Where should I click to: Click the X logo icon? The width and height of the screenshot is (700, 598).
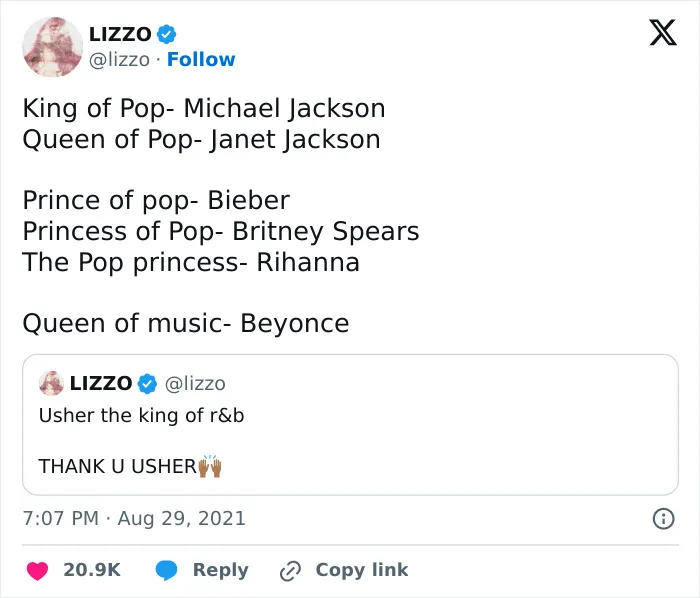point(663,33)
